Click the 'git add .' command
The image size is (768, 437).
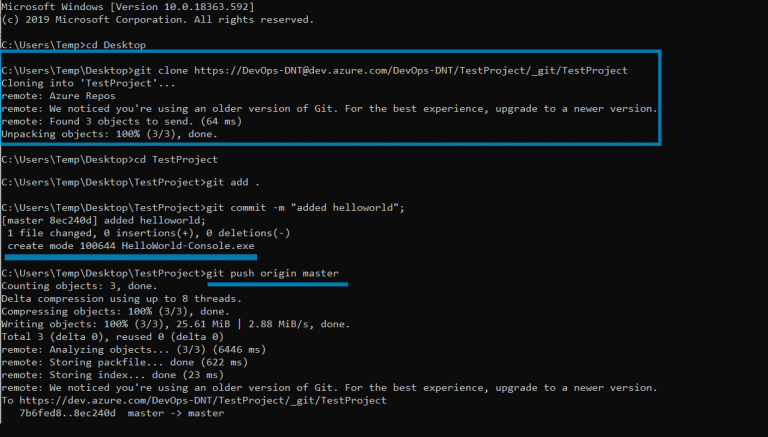point(233,183)
